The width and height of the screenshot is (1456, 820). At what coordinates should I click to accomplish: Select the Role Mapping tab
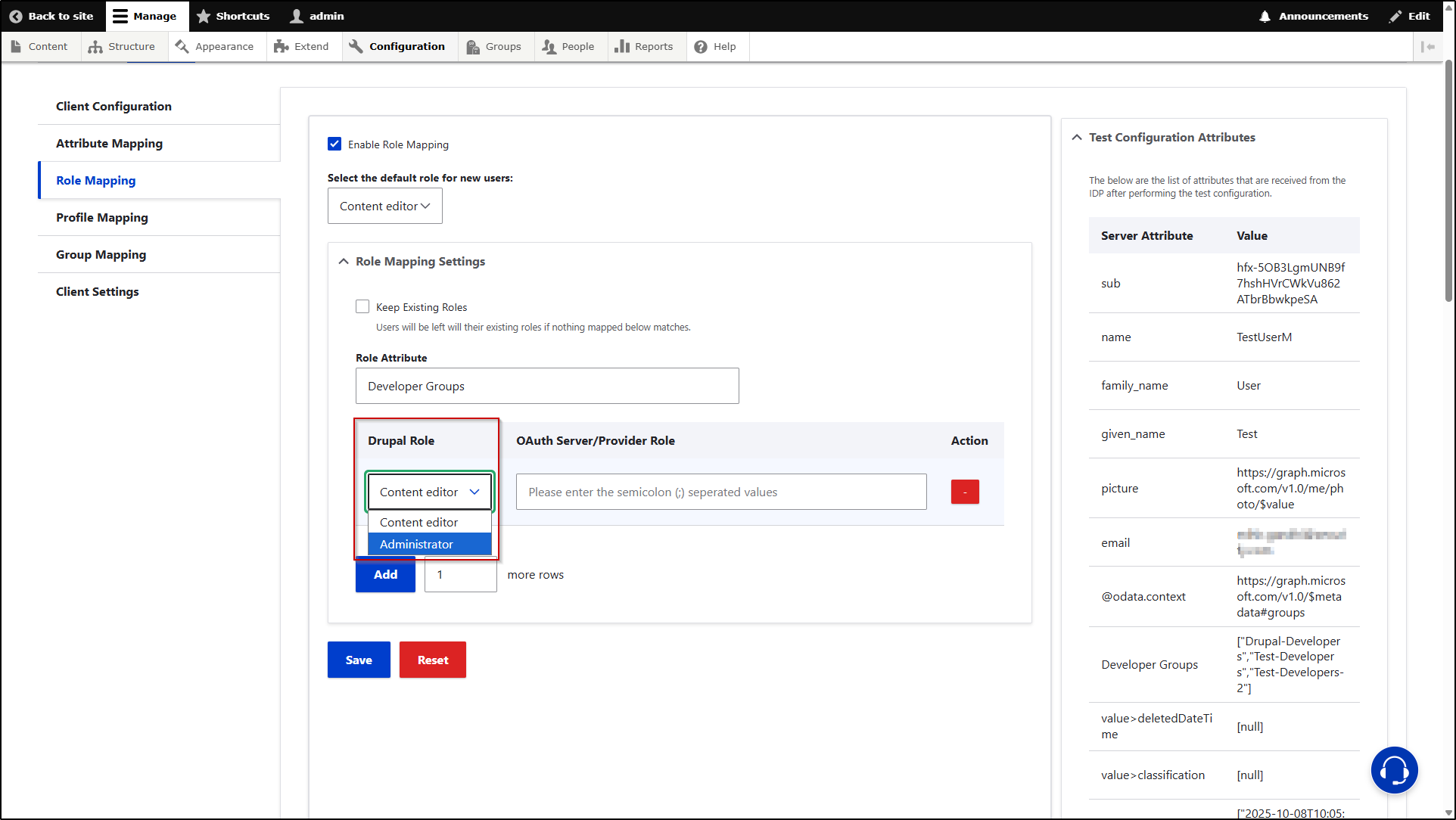coord(159,180)
